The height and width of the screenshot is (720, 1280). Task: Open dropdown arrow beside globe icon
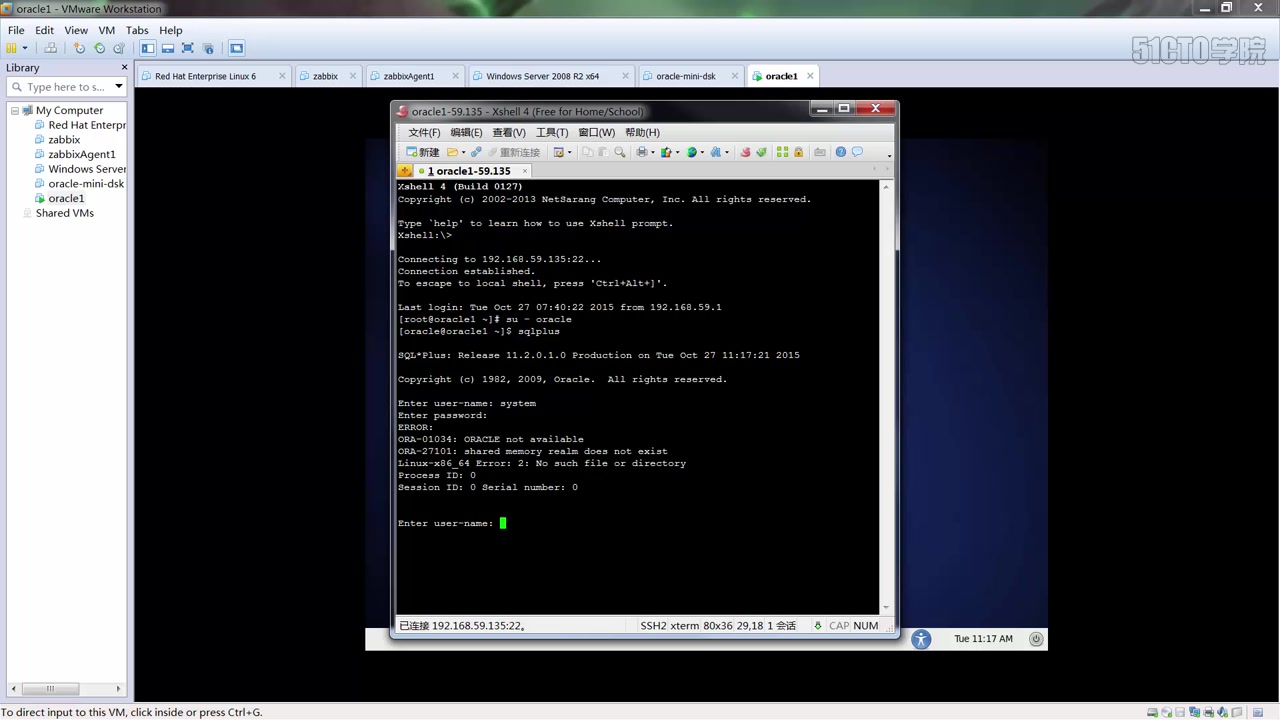point(702,153)
